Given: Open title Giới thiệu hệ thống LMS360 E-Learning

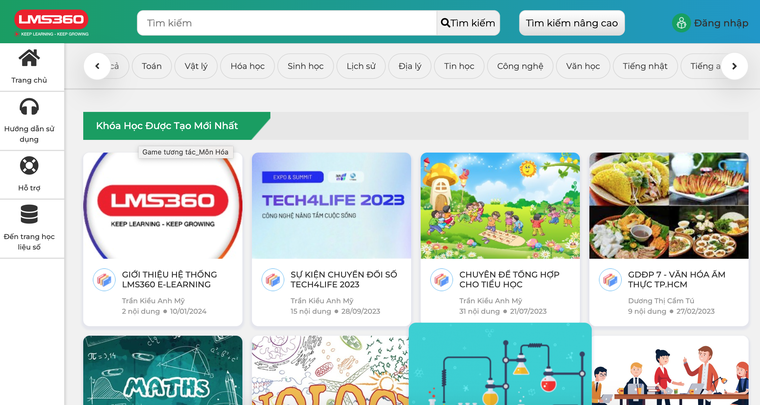Looking at the screenshot, I should point(170,280).
